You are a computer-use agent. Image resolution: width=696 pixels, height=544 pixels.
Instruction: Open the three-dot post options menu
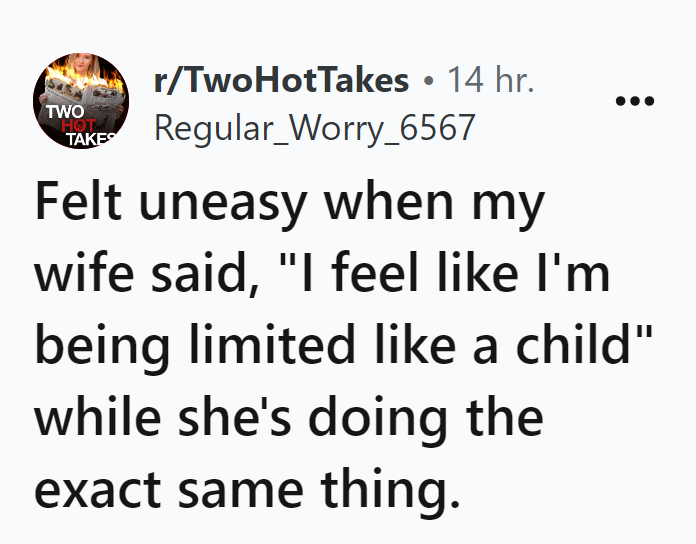(635, 102)
